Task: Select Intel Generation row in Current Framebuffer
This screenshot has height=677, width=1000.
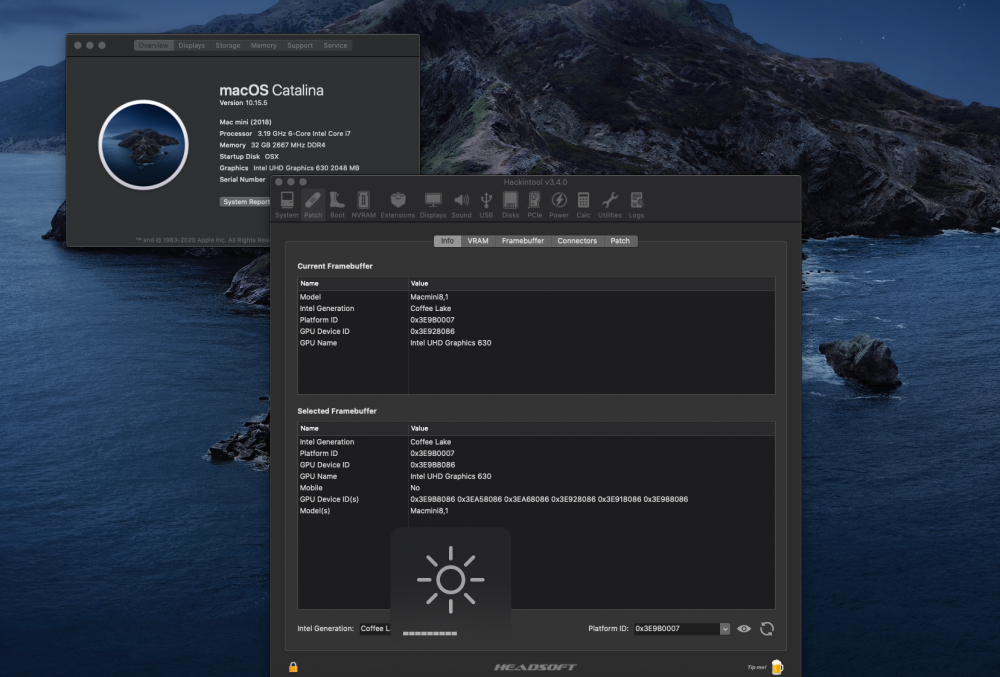Action: [536, 309]
